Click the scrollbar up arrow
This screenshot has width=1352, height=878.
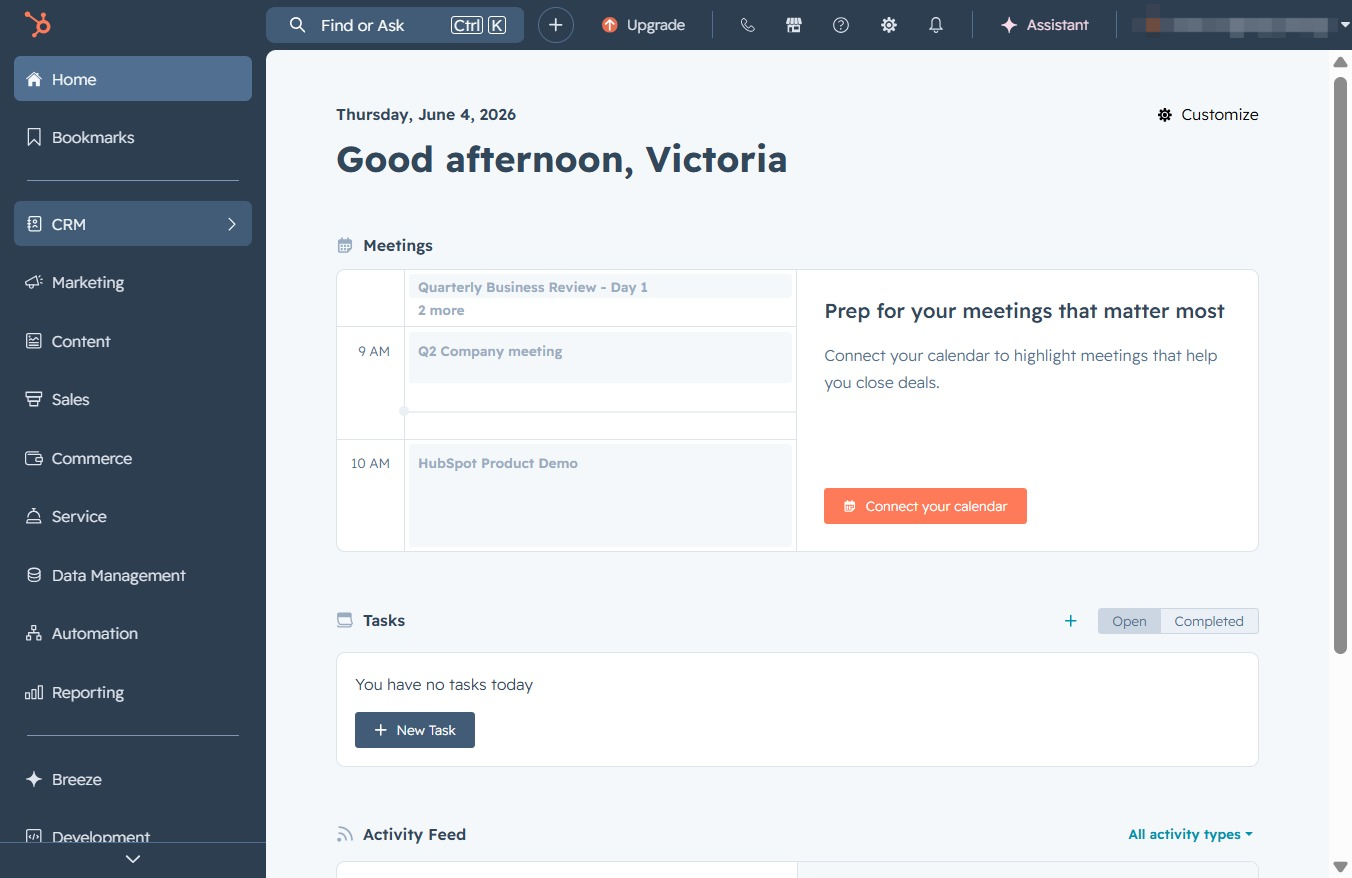point(1341,62)
